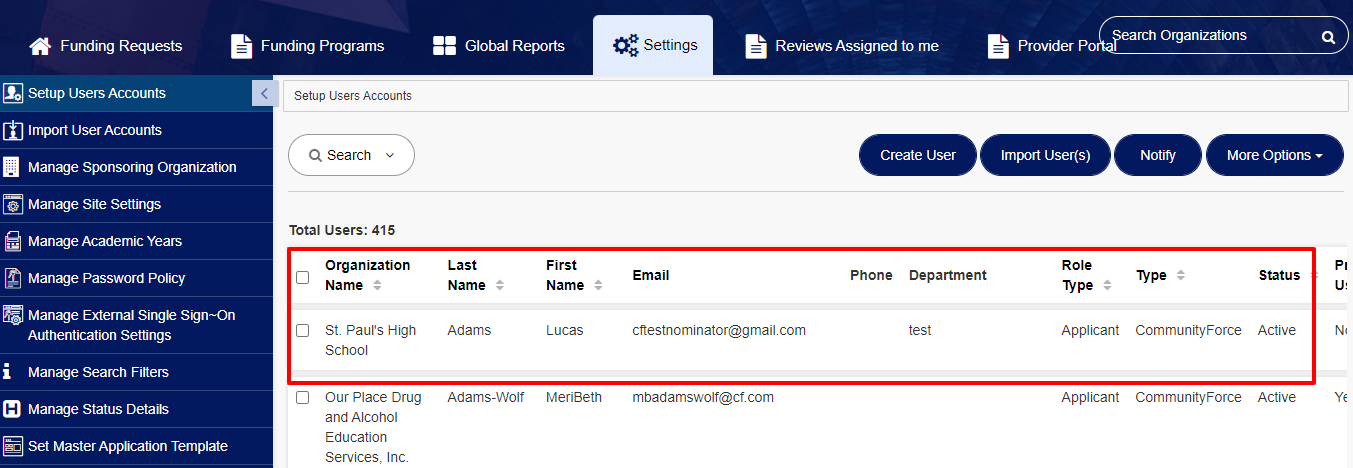Click the Phone column header
This screenshot has height=468, width=1353.
[871, 275]
